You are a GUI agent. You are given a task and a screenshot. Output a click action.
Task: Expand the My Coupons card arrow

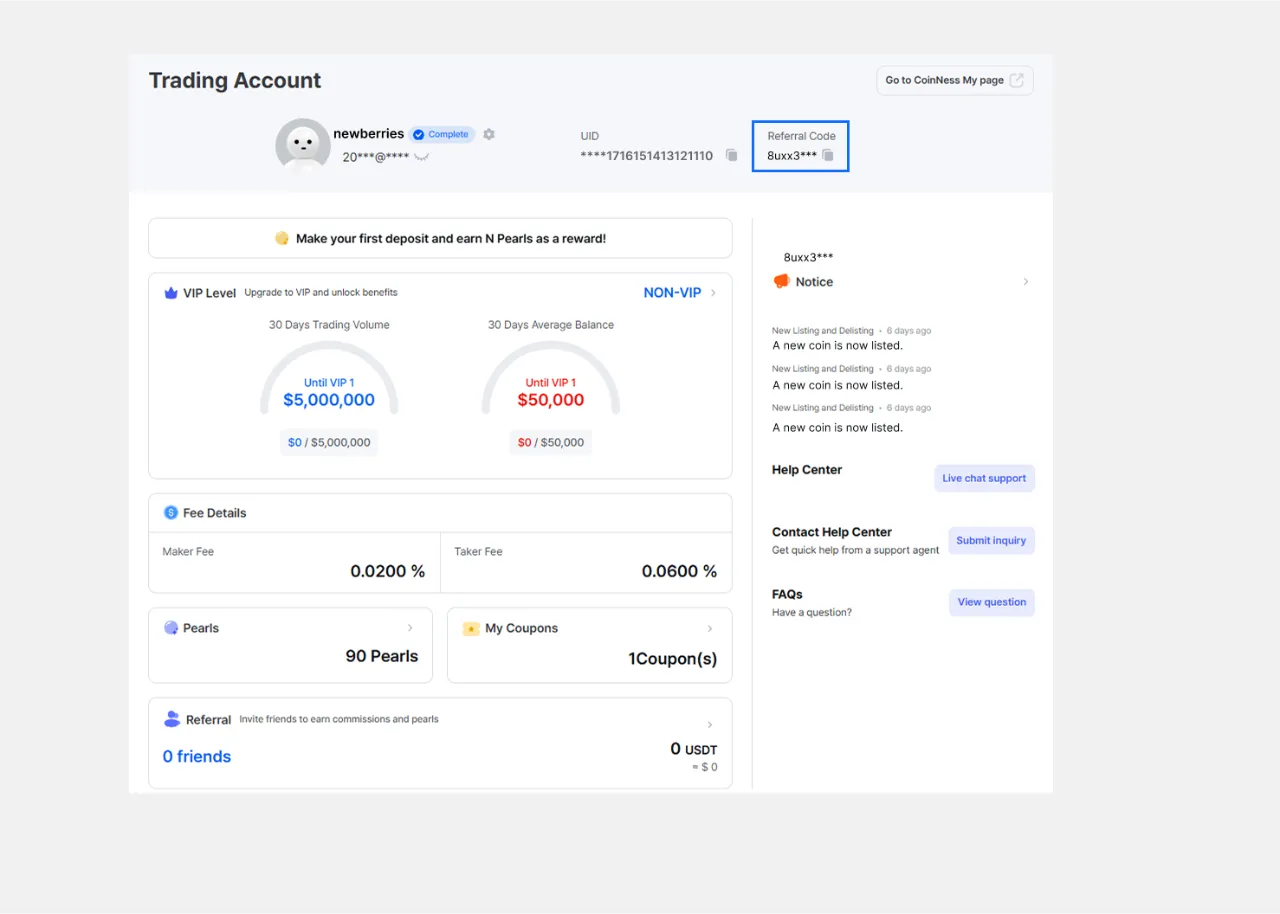(x=710, y=629)
